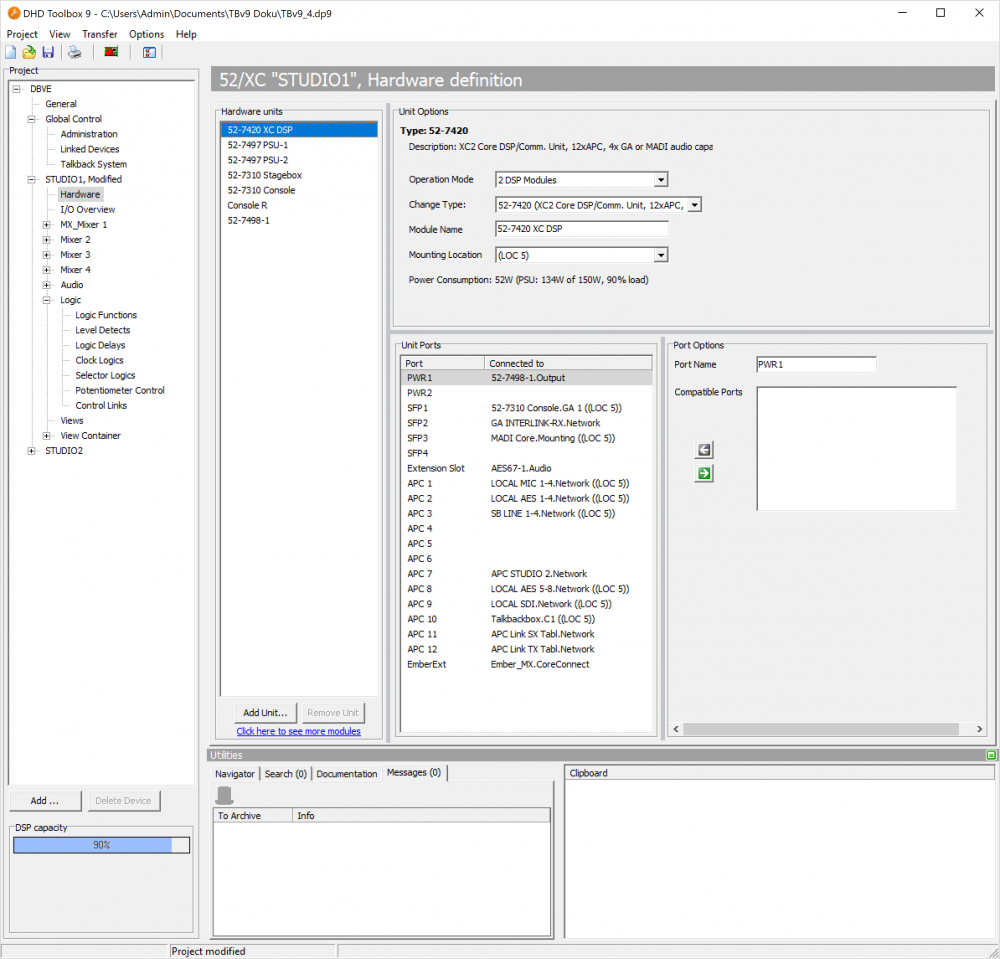
Task: Click the Open Project folder icon
Action: click(29, 52)
